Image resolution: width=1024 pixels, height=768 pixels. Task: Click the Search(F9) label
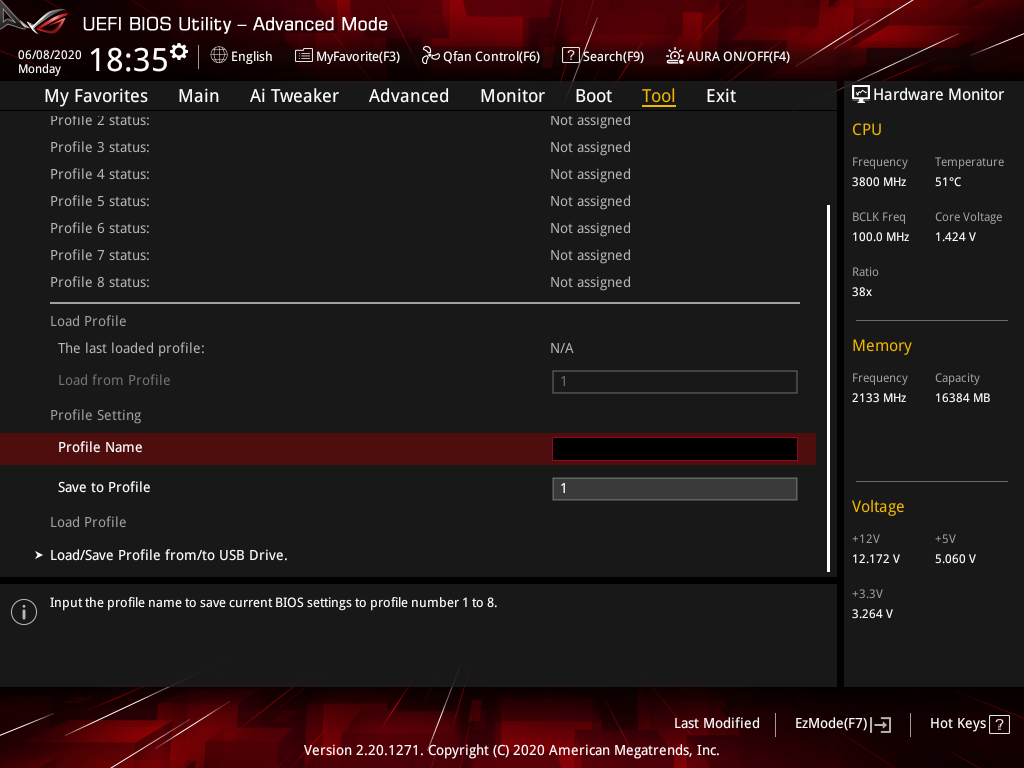(x=613, y=57)
